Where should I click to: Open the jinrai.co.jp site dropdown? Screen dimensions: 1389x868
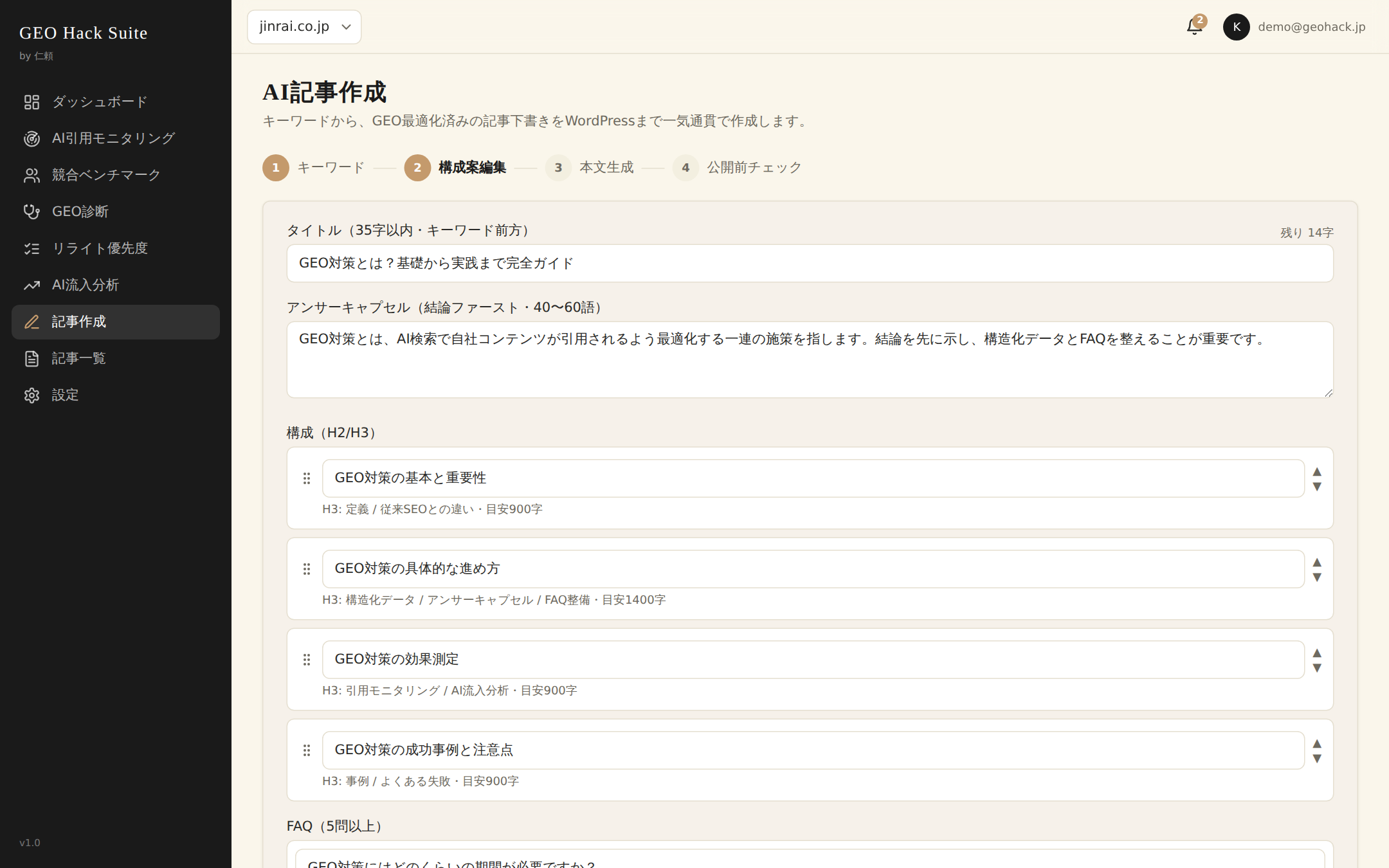click(304, 27)
